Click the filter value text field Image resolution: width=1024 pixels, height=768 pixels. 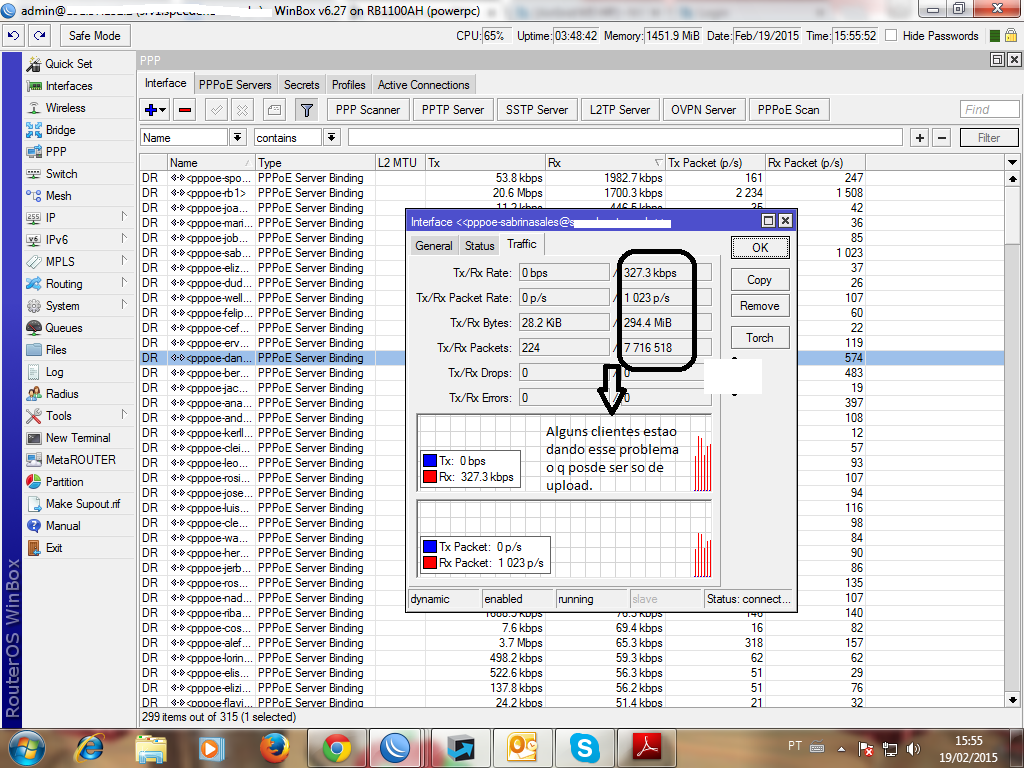(626, 137)
